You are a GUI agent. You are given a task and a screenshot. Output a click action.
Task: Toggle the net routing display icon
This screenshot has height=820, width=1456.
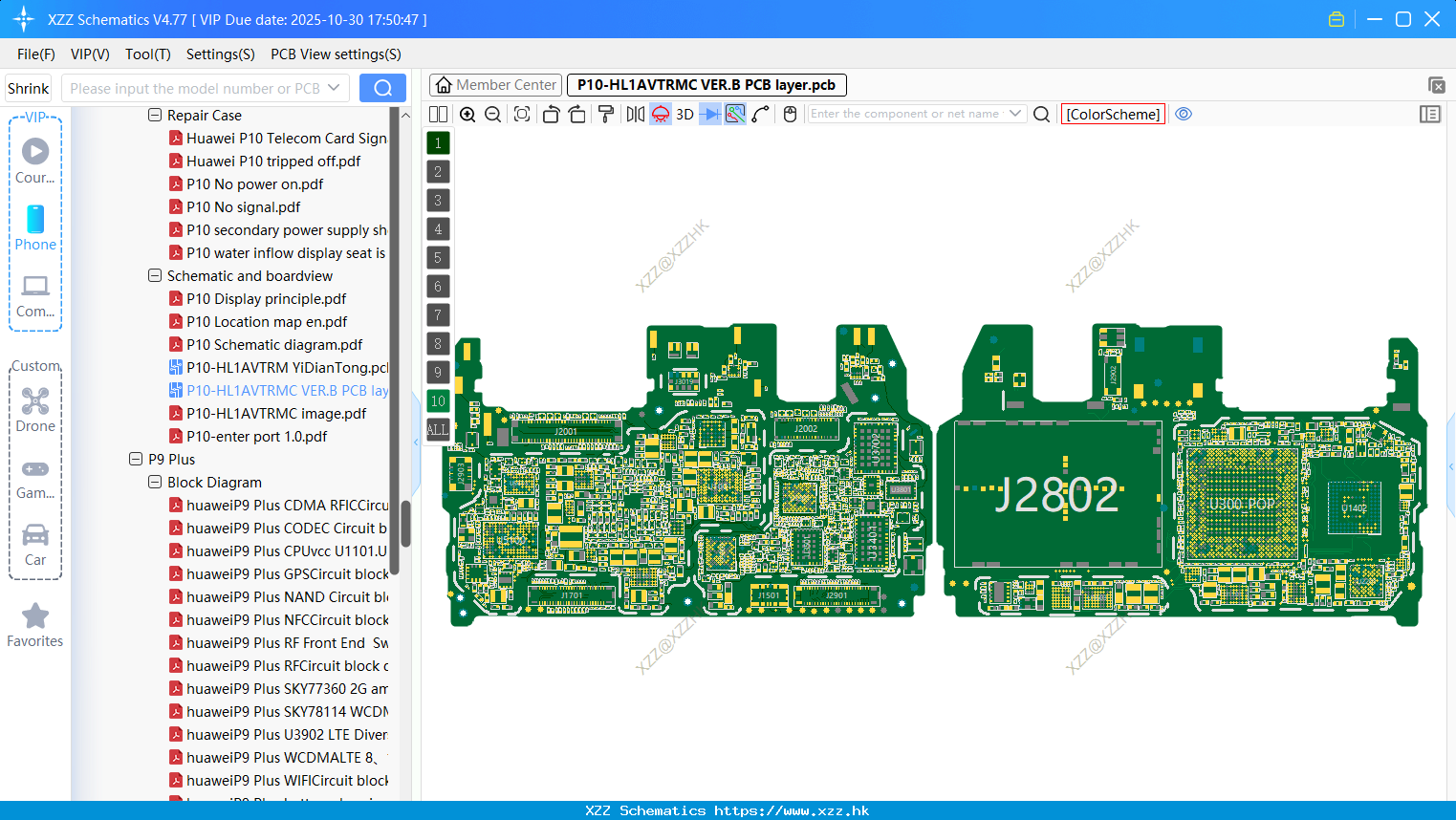(x=735, y=114)
